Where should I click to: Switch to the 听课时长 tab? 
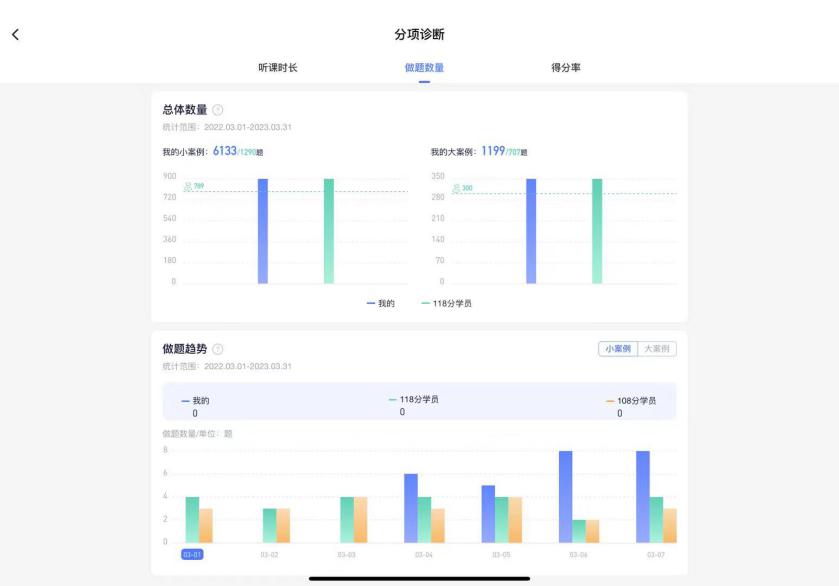pyautogui.click(x=278, y=67)
